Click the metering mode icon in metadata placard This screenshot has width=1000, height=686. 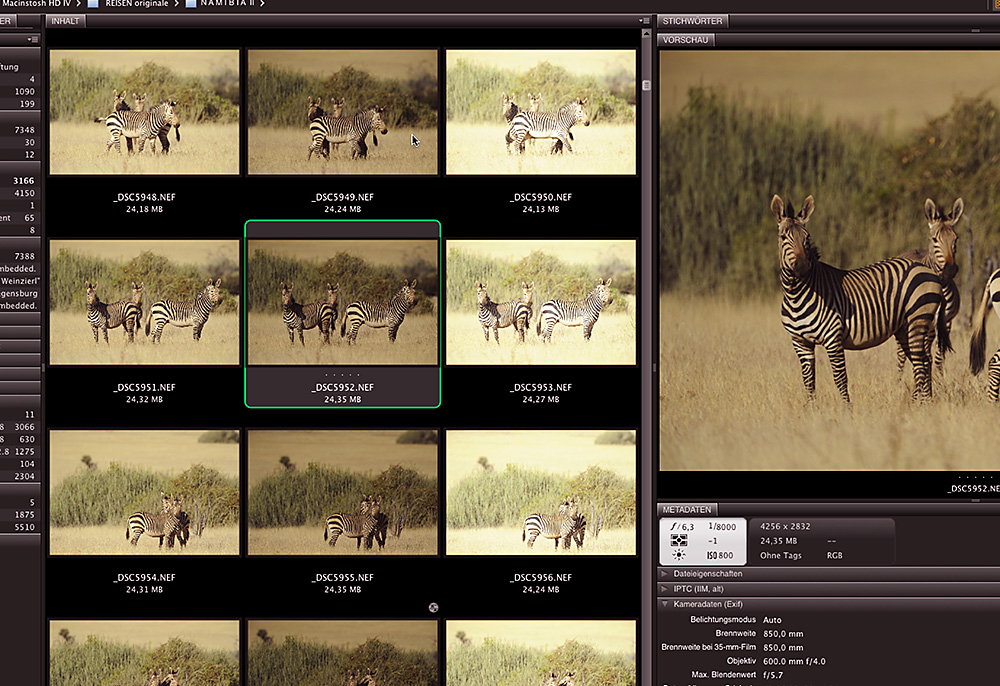(679, 541)
